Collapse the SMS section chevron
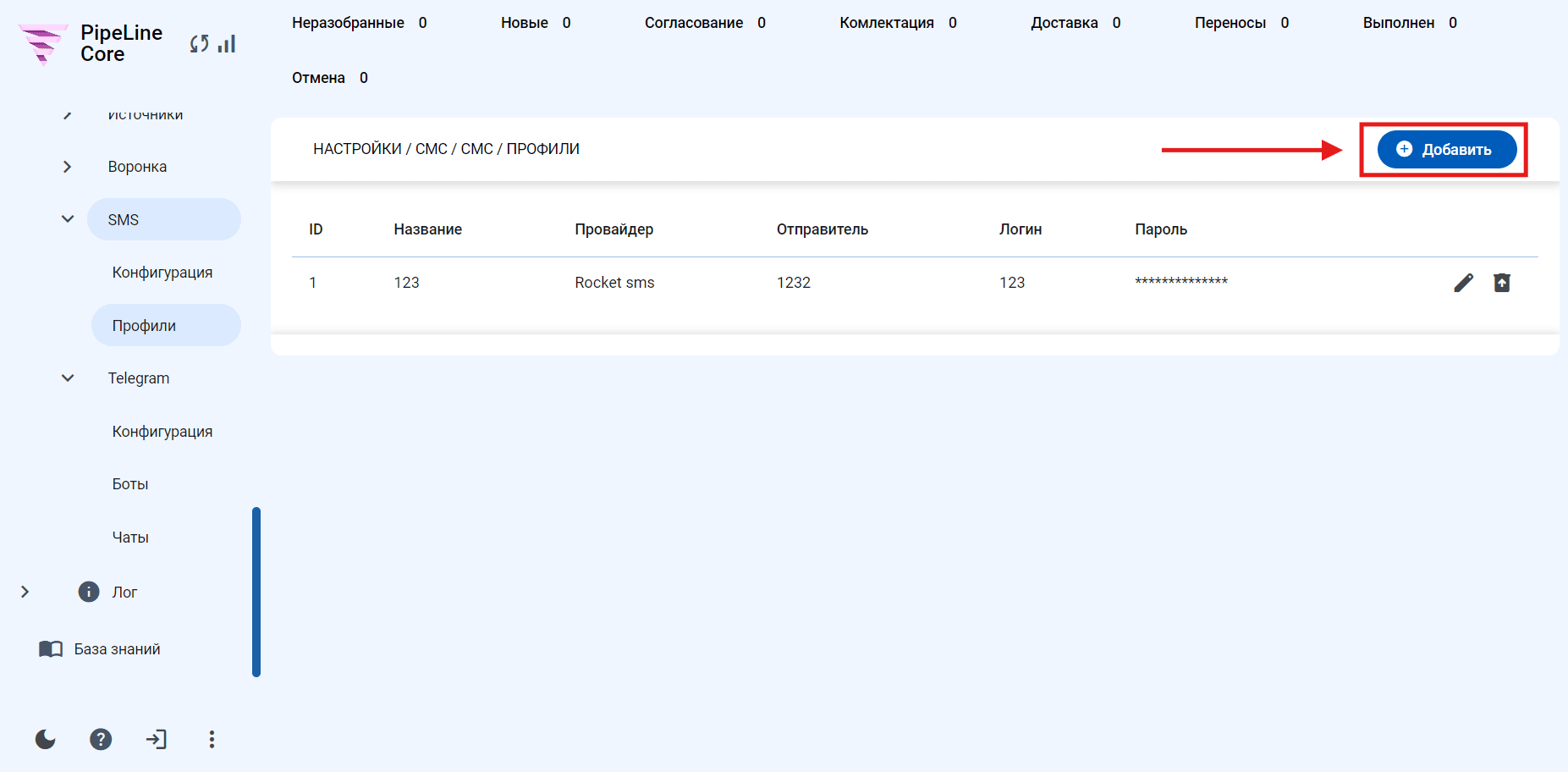 coord(68,219)
